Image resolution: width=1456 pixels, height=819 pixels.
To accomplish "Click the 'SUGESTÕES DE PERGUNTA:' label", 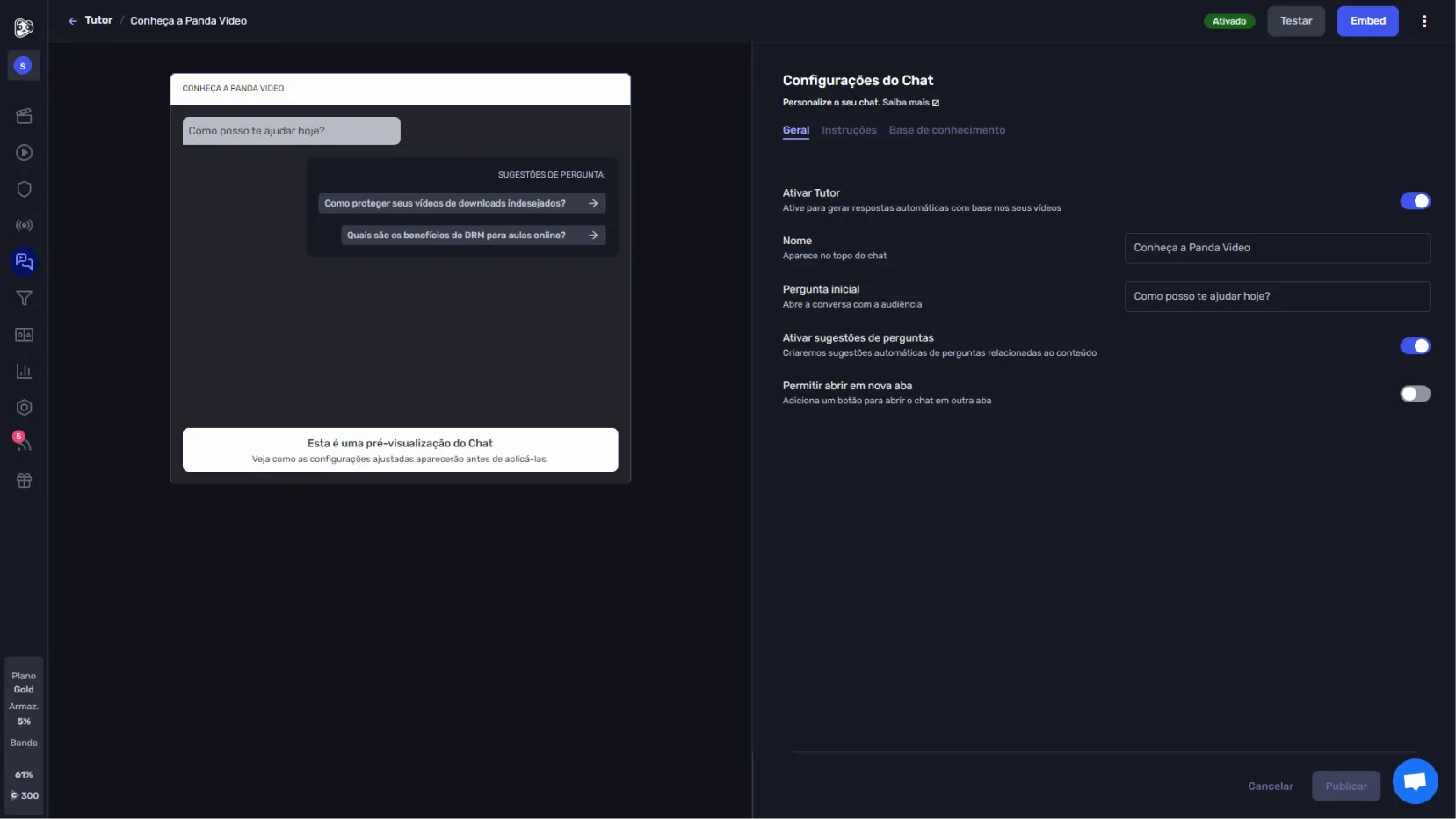I will click(x=551, y=175).
